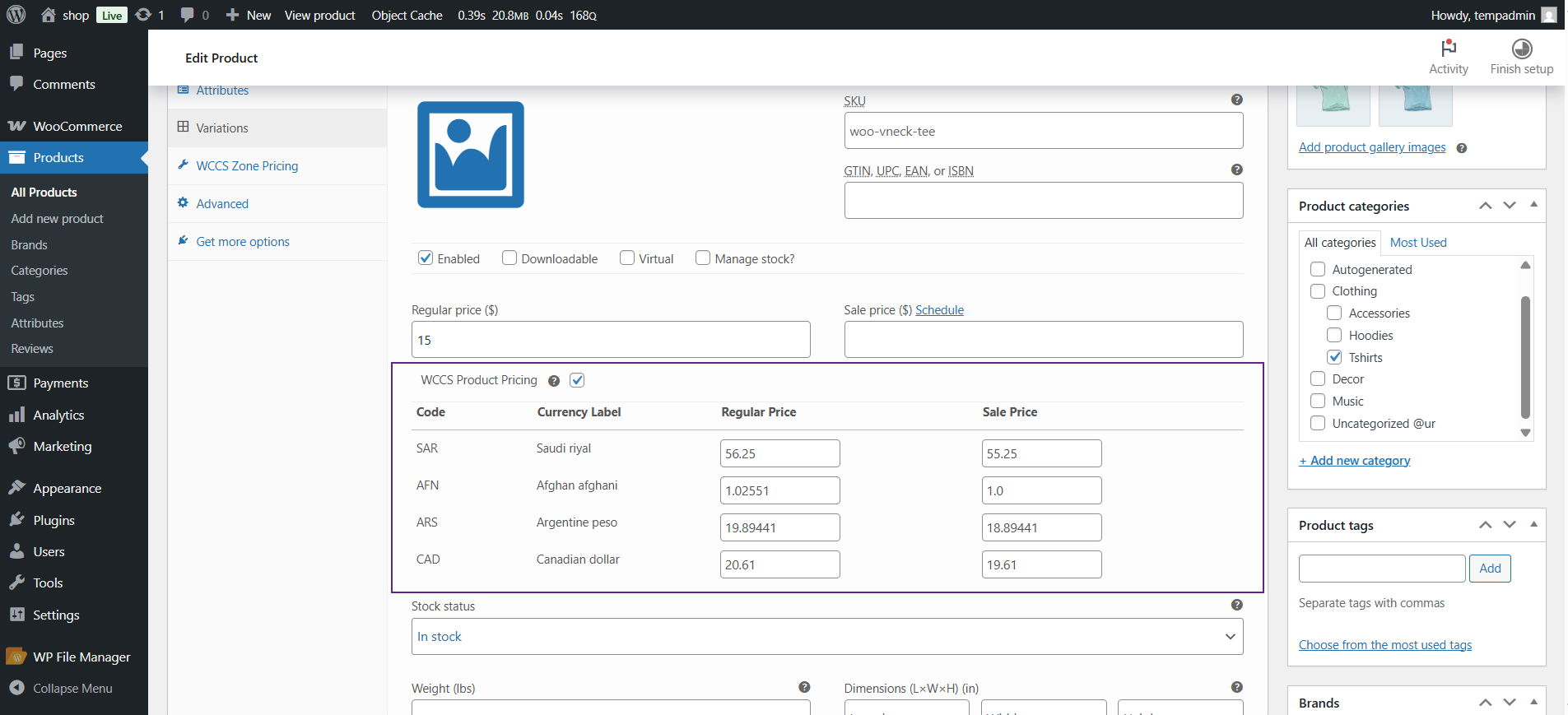Screen dimensions: 1568x715
Task: Click help icon beside WCCS Product Pricing
Action: tap(554, 381)
